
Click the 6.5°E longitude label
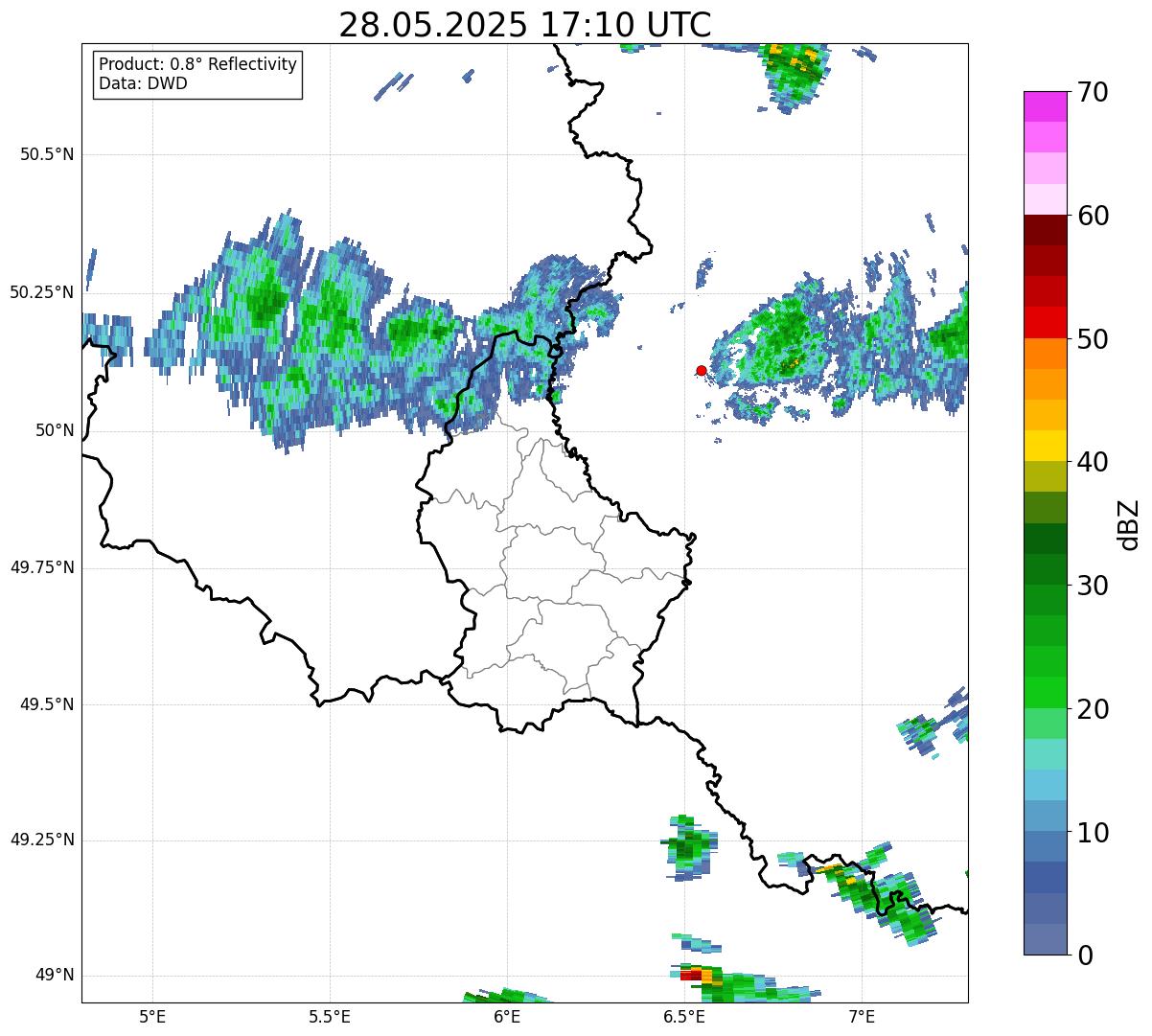point(684,1017)
